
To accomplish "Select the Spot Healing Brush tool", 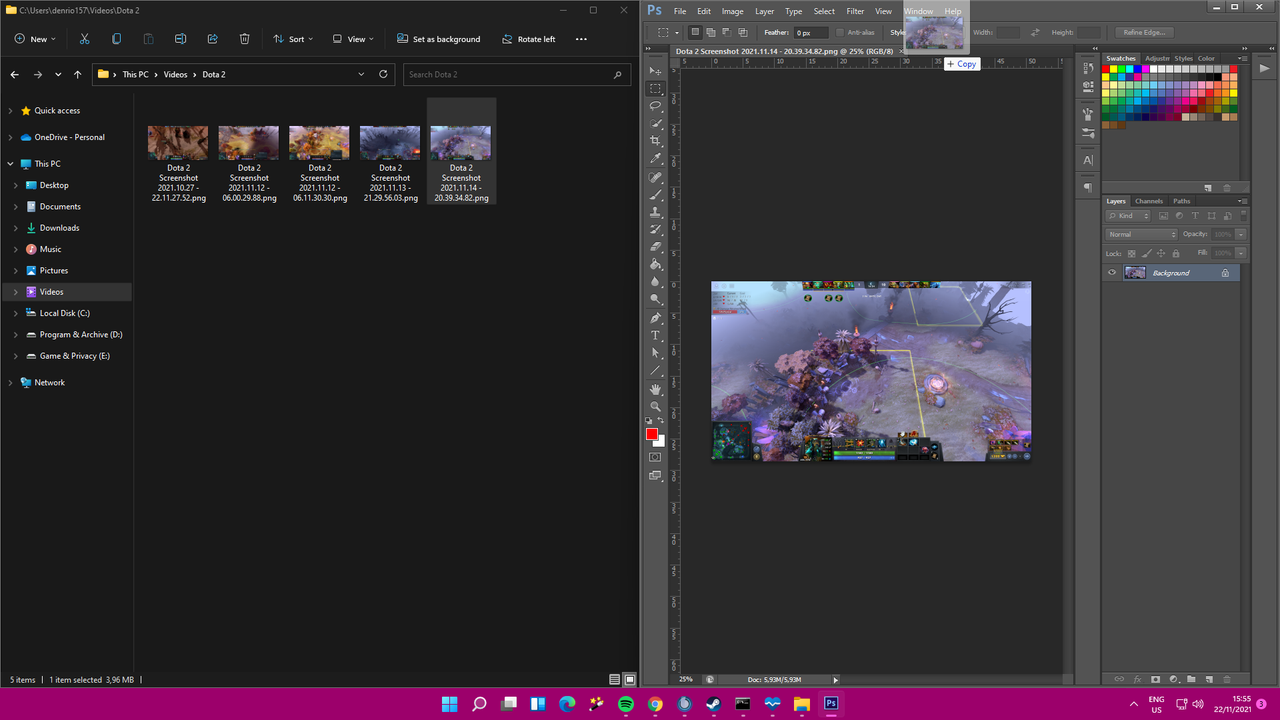I will pyautogui.click(x=656, y=177).
